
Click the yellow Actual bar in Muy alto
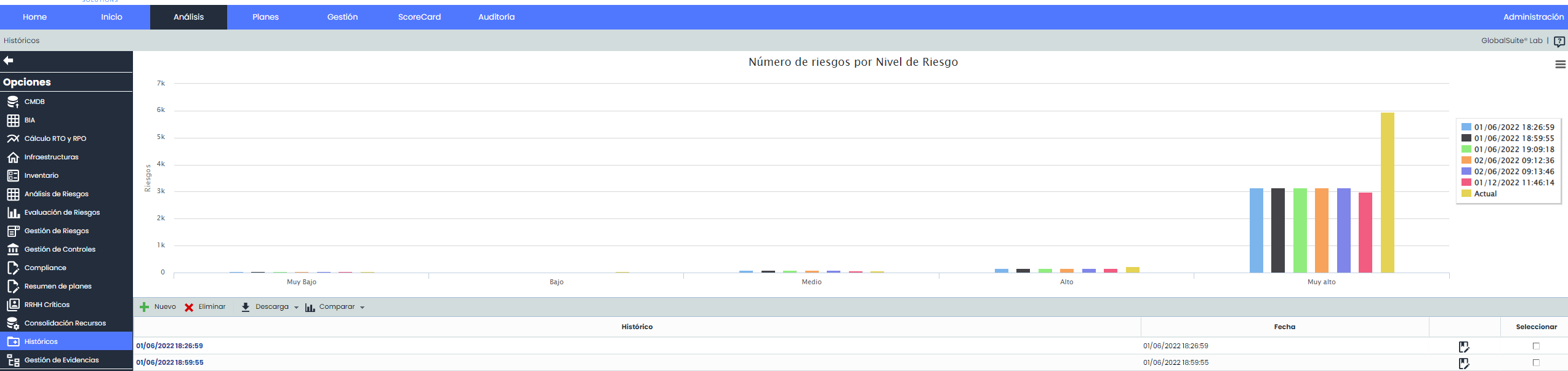1387,192
